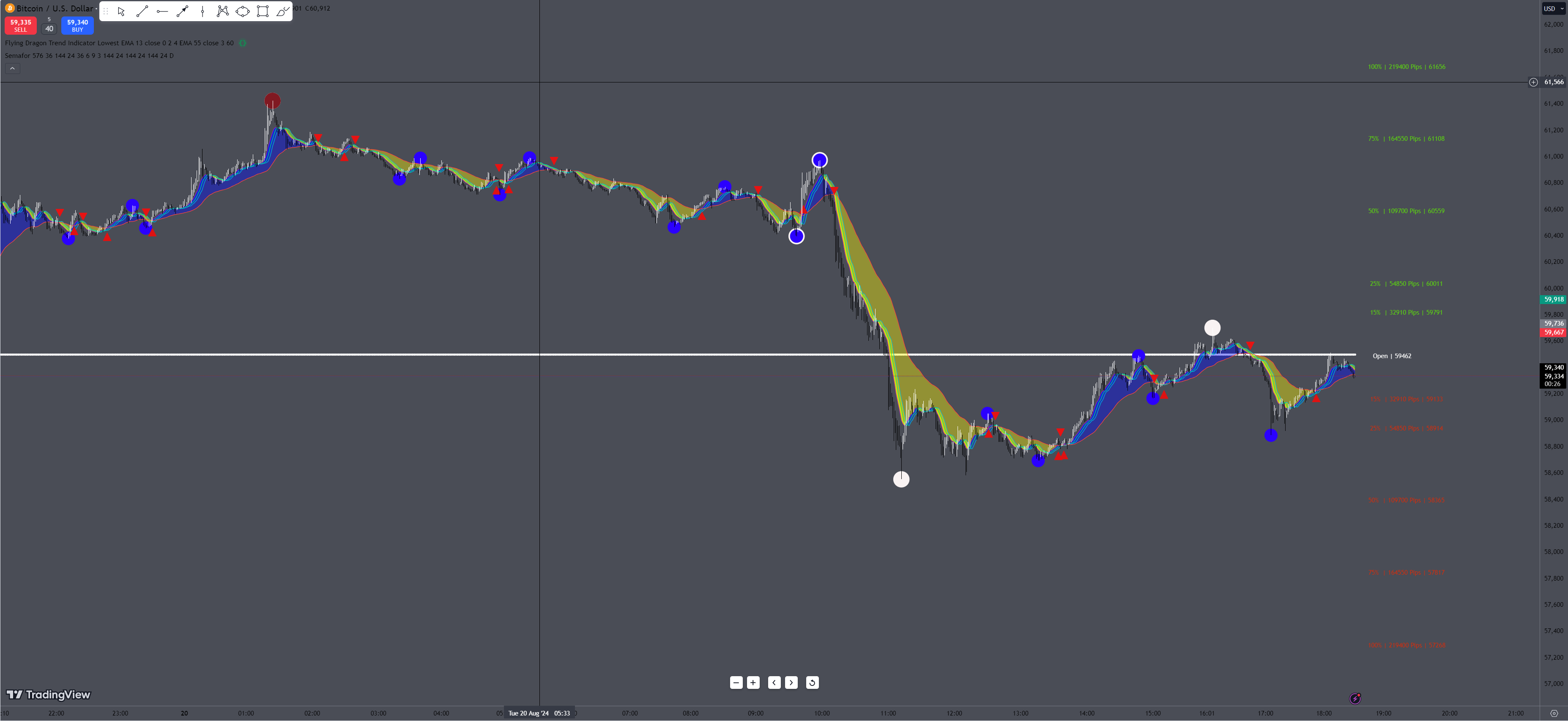Screen dimensions: 1568x721
Task: Collapse the indicator legend with chevron
Action: point(12,69)
